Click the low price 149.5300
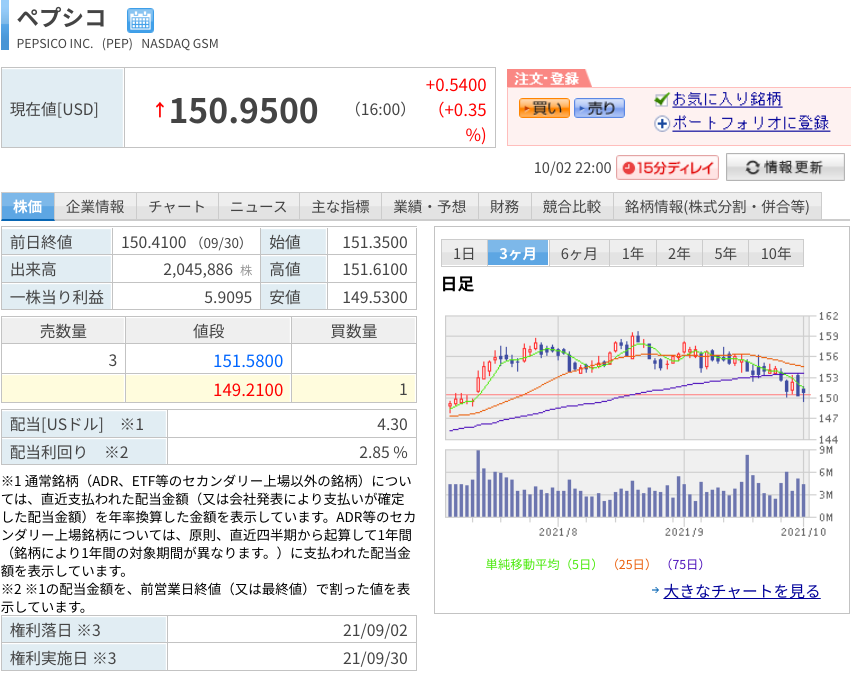The width and height of the screenshot is (851, 674). (x=374, y=297)
